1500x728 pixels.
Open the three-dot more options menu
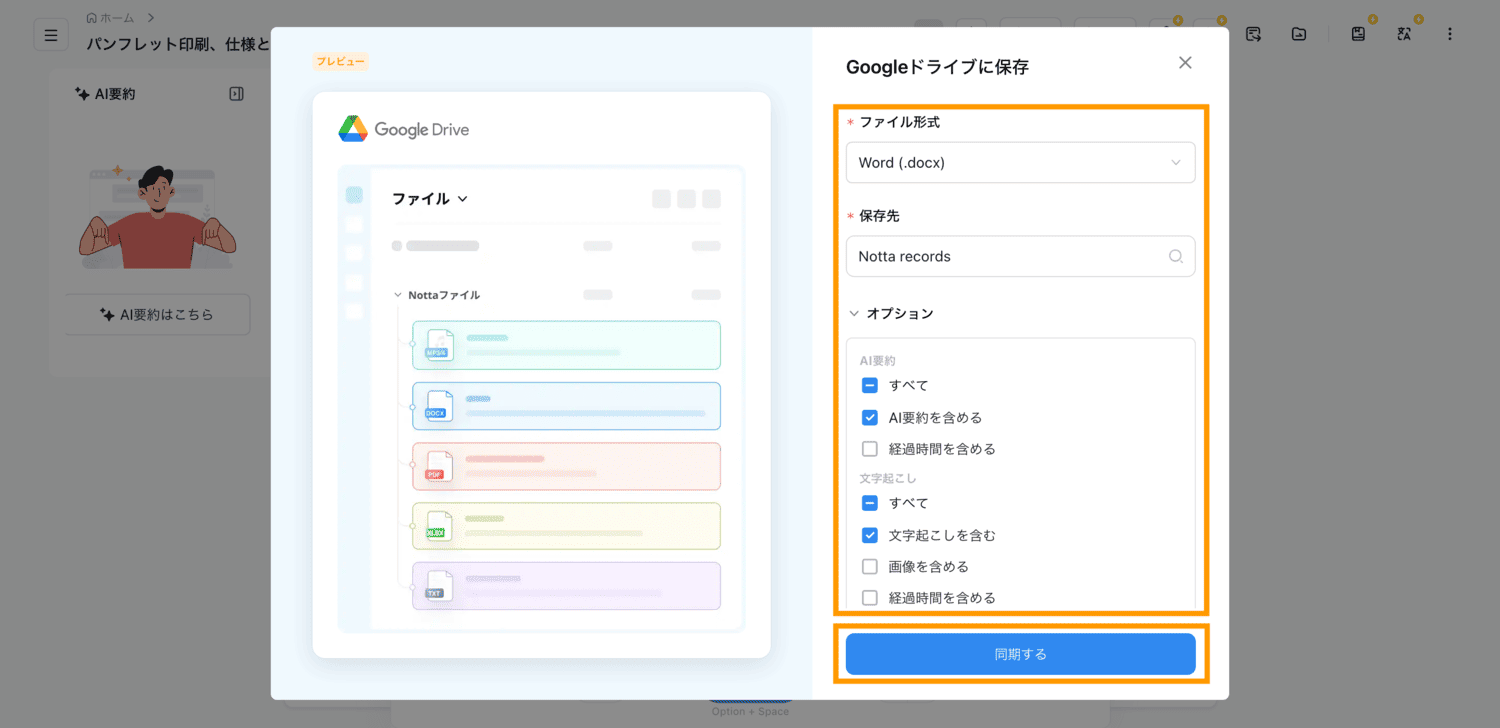click(1450, 34)
